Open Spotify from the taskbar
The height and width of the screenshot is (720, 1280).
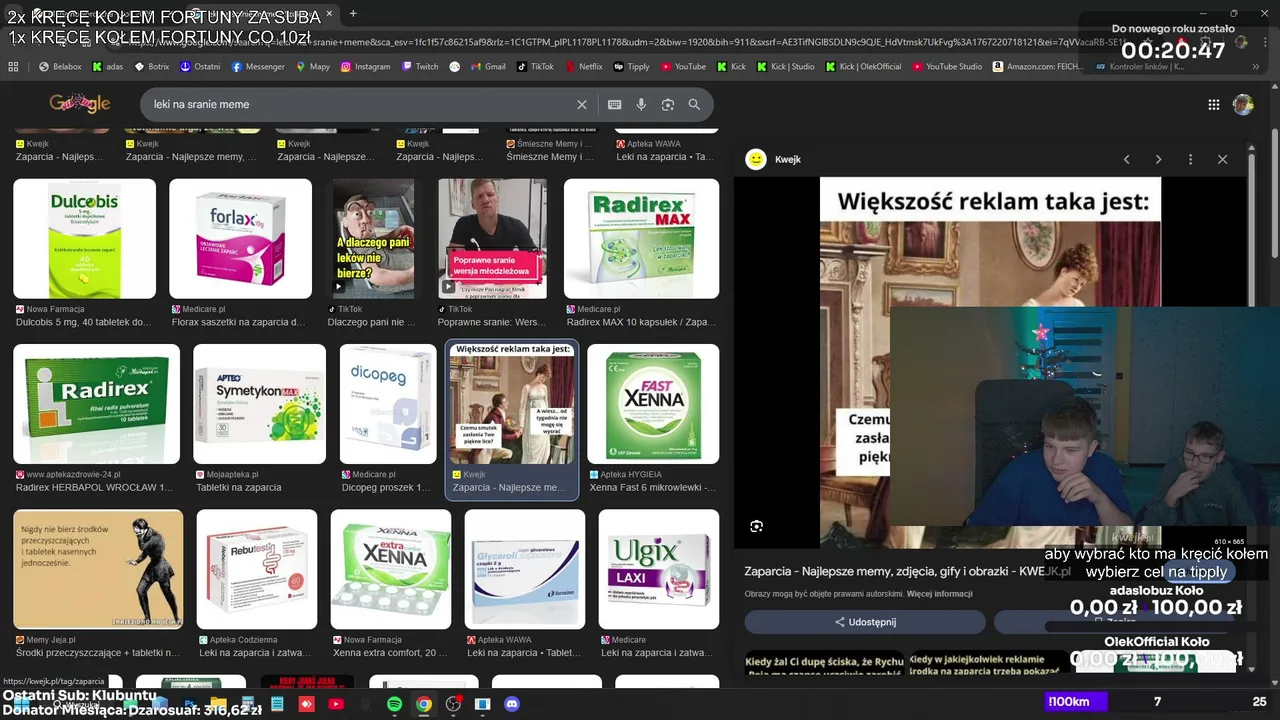(394, 704)
